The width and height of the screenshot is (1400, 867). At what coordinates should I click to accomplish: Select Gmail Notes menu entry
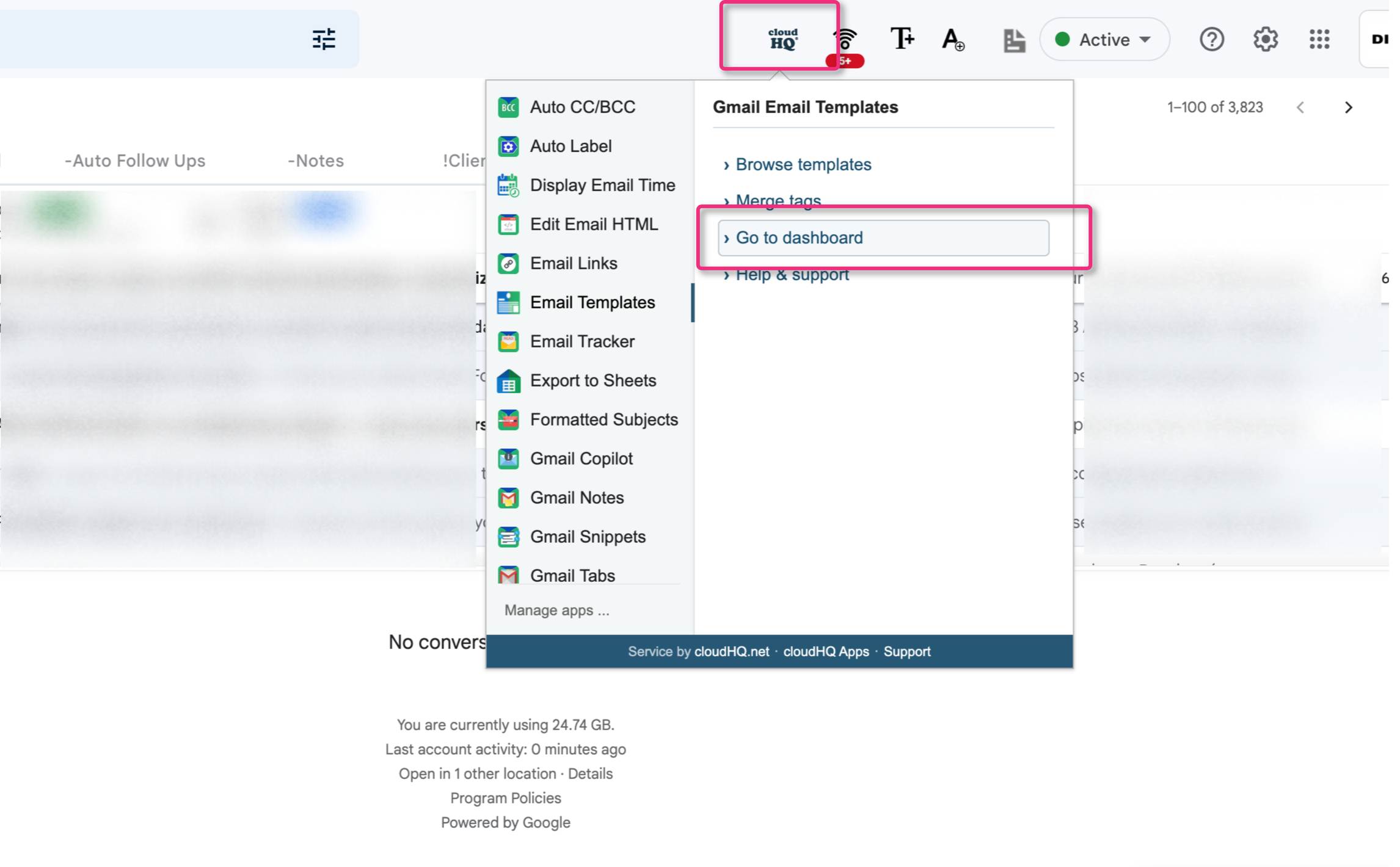click(589, 498)
